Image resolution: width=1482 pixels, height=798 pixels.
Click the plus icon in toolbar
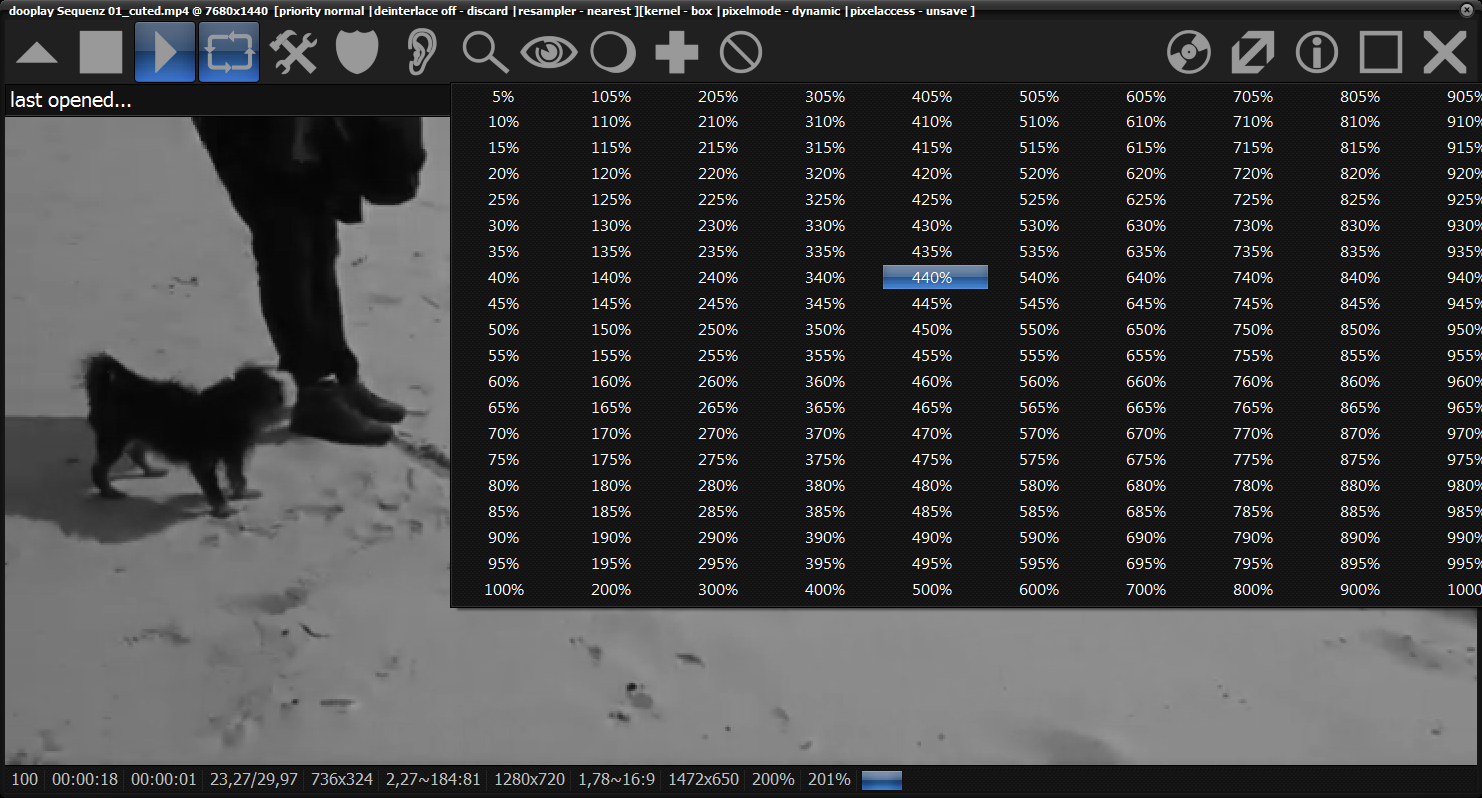[x=677, y=52]
